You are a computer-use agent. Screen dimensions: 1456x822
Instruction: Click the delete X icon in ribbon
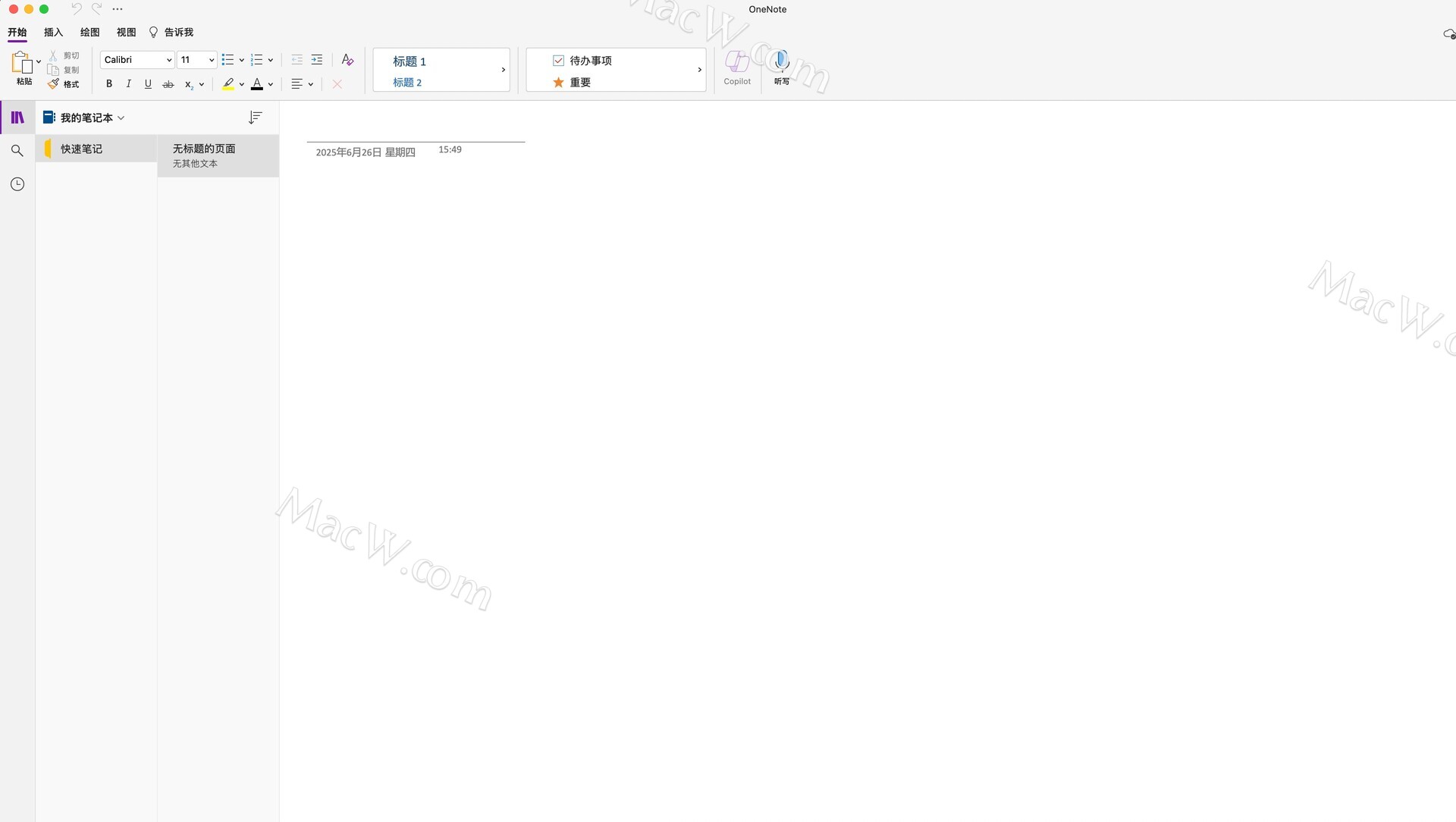tap(337, 84)
